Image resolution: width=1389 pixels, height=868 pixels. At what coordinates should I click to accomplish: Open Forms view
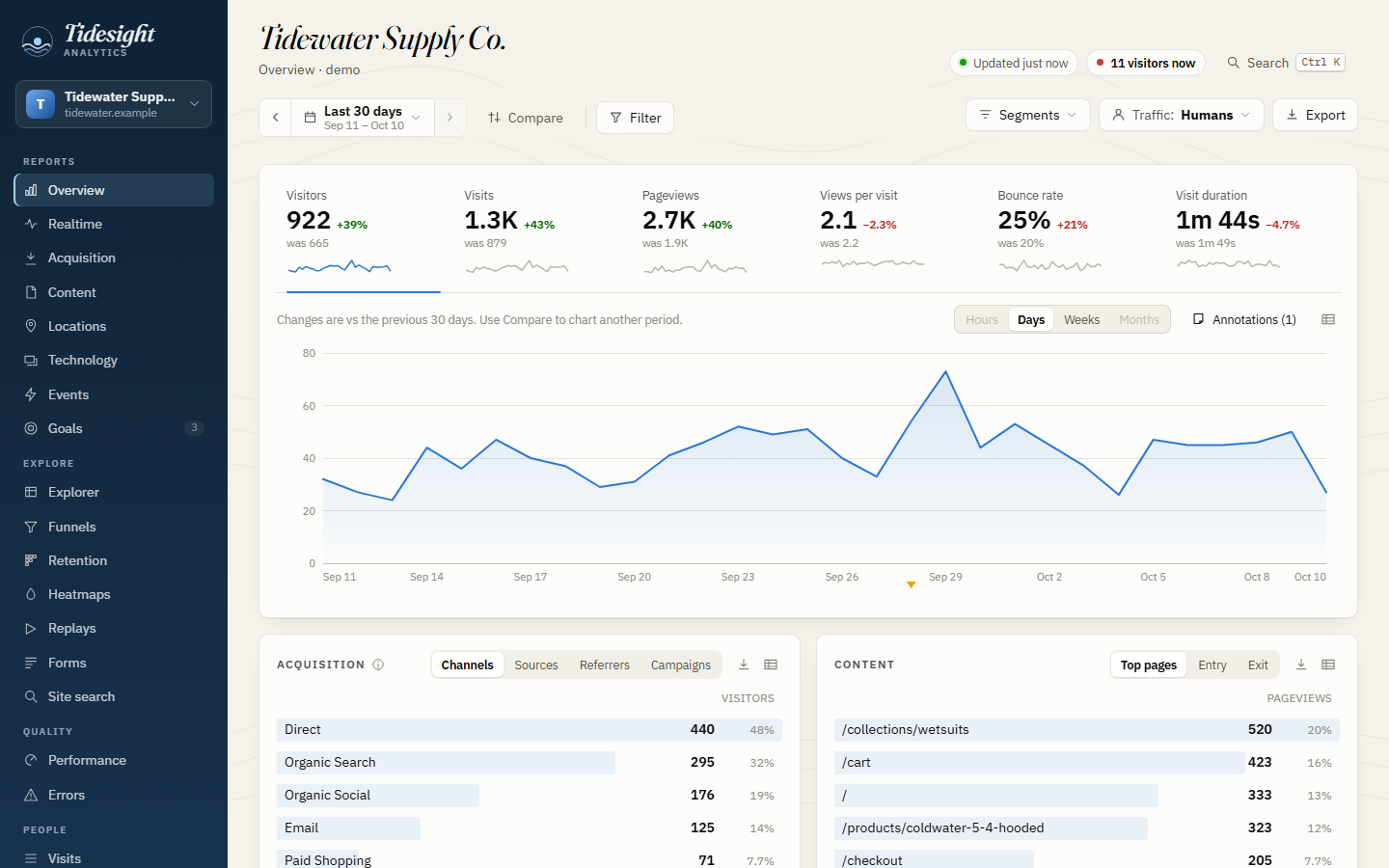114,663
